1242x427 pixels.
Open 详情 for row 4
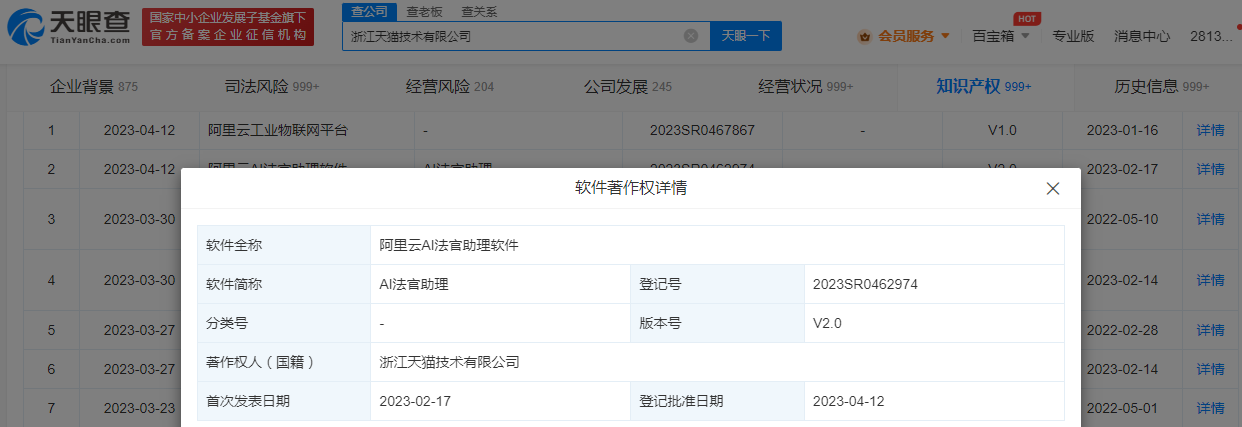pos(1211,280)
